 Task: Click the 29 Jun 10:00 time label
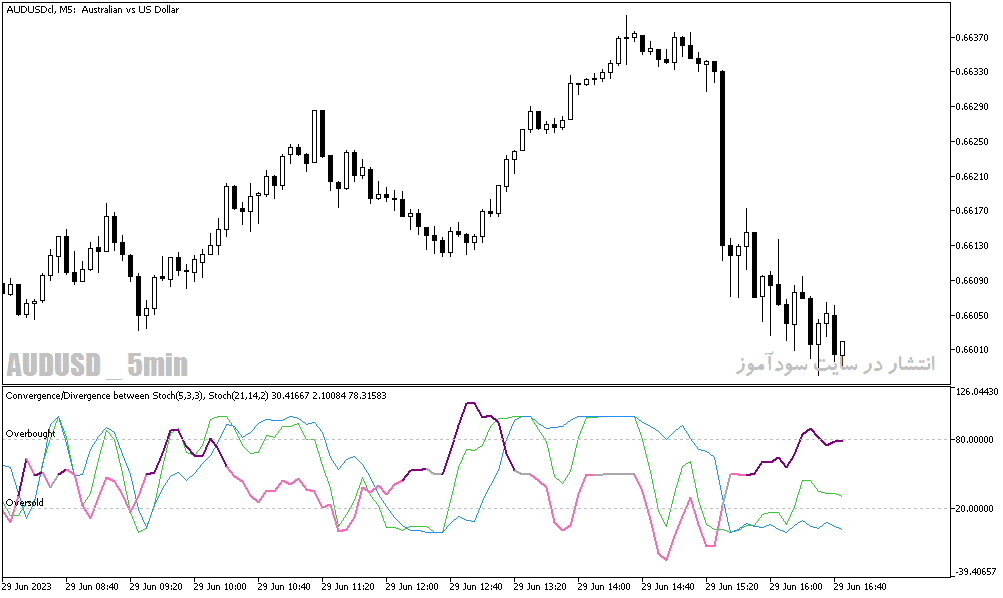pyautogui.click(x=220, y=586)
